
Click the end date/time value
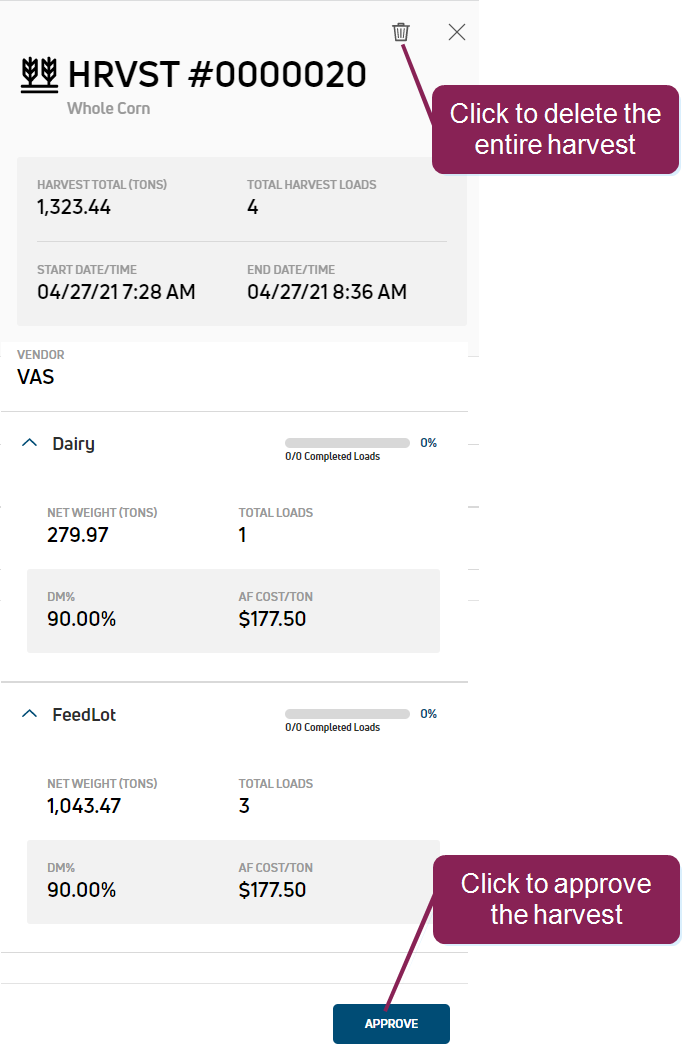[327, 292]
